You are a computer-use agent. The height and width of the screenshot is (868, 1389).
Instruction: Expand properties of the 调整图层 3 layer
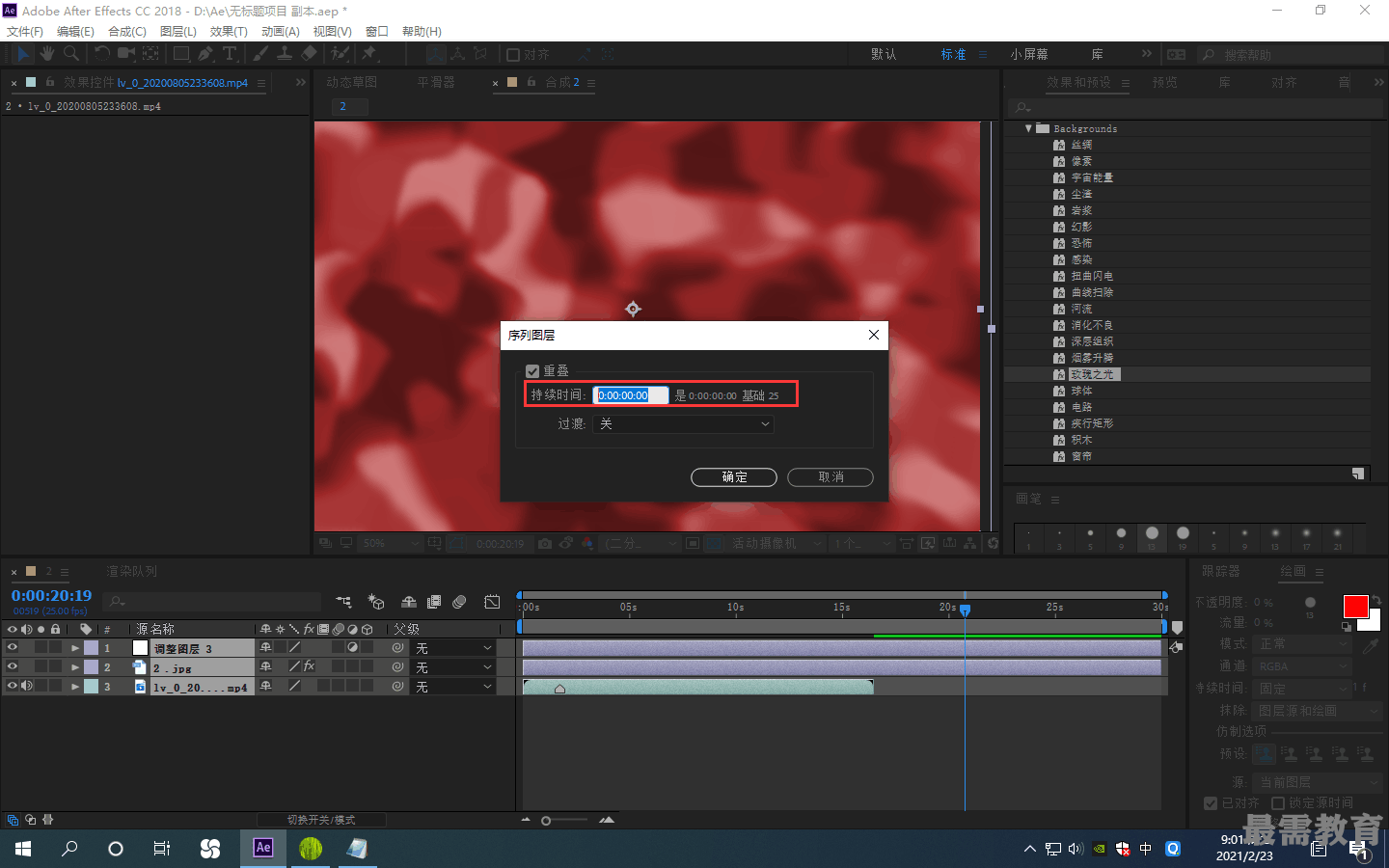click(x=75, y=648)
